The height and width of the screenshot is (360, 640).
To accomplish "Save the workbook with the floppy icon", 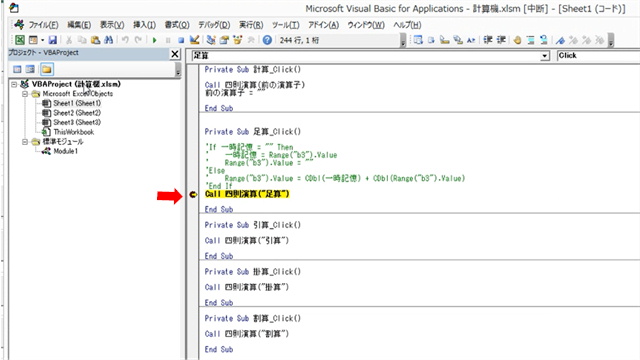I will pos(53,40).
